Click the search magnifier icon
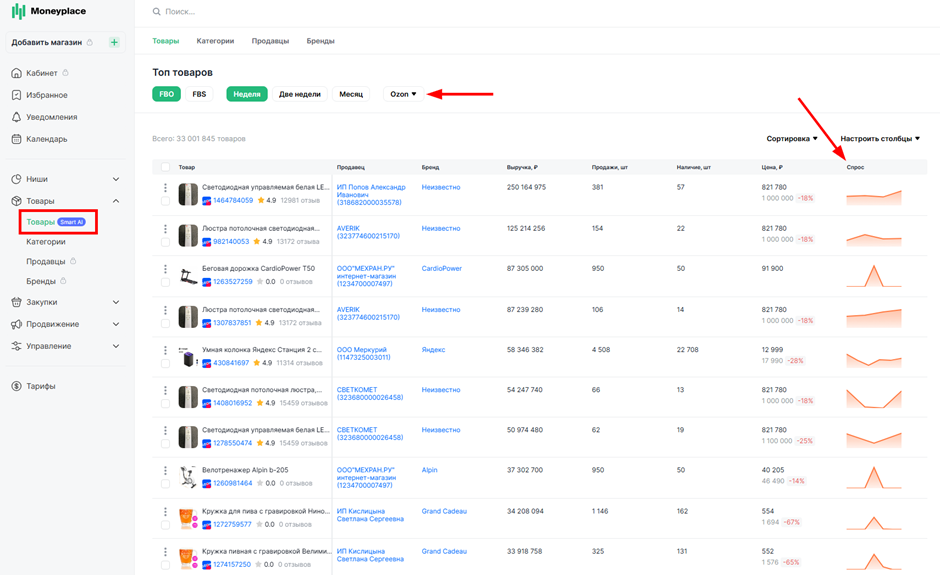 [156, 11]
